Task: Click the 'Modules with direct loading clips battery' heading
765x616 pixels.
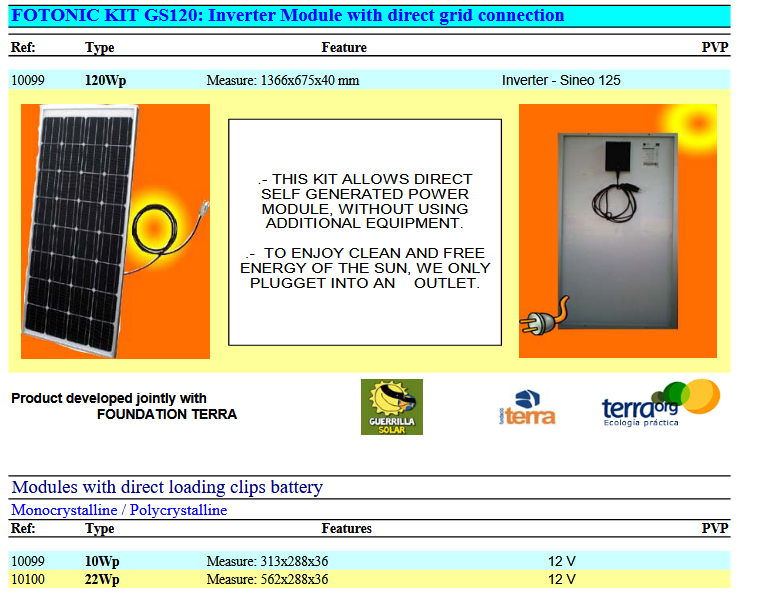Action: point(167,488)
